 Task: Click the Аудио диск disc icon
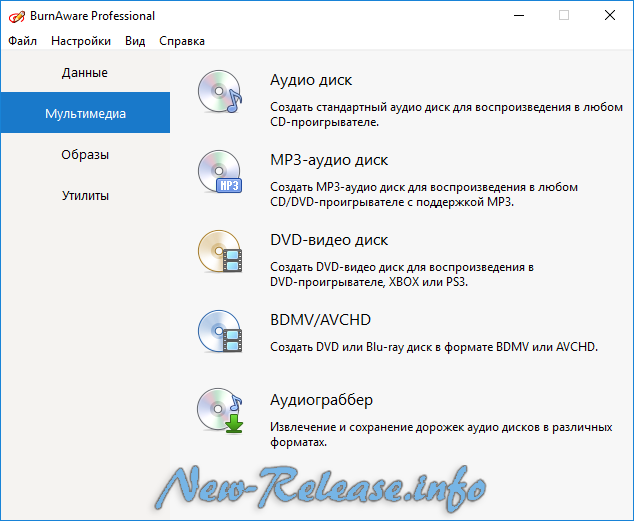tap(220, 92)
